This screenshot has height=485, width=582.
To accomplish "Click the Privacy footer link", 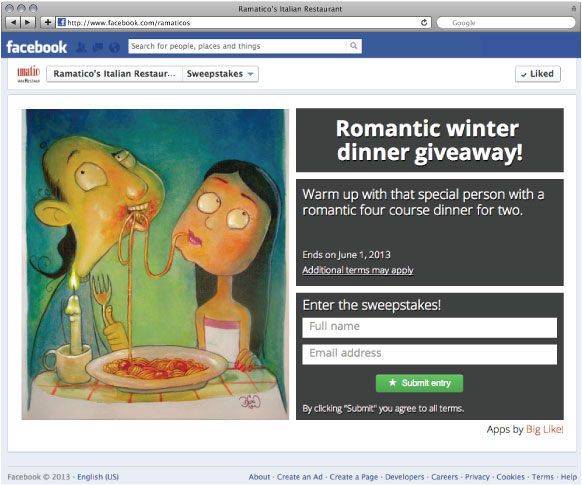I will tap(477, 477).
